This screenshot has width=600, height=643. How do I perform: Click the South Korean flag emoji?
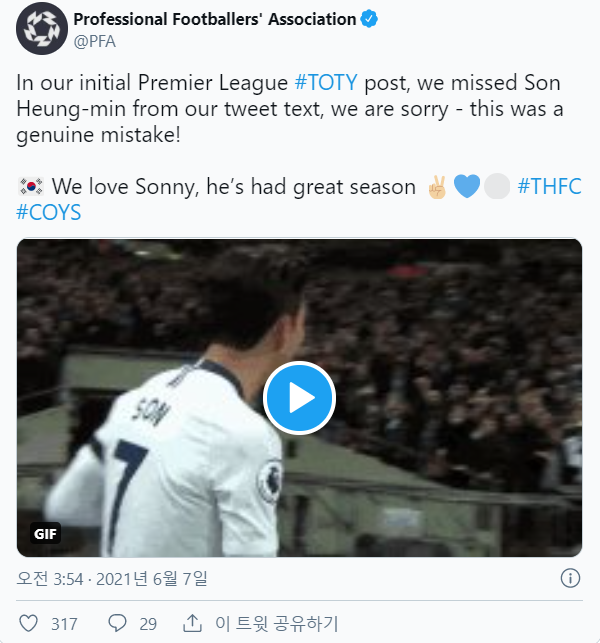pyautogui.click(x=30, y=186)
